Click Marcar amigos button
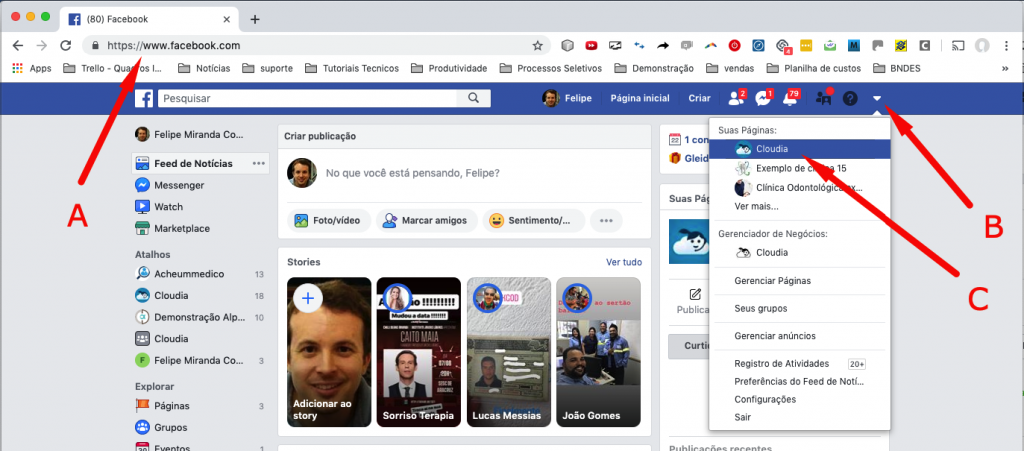1024x451 pixels. pyautogui.click(x=426, y=221)
